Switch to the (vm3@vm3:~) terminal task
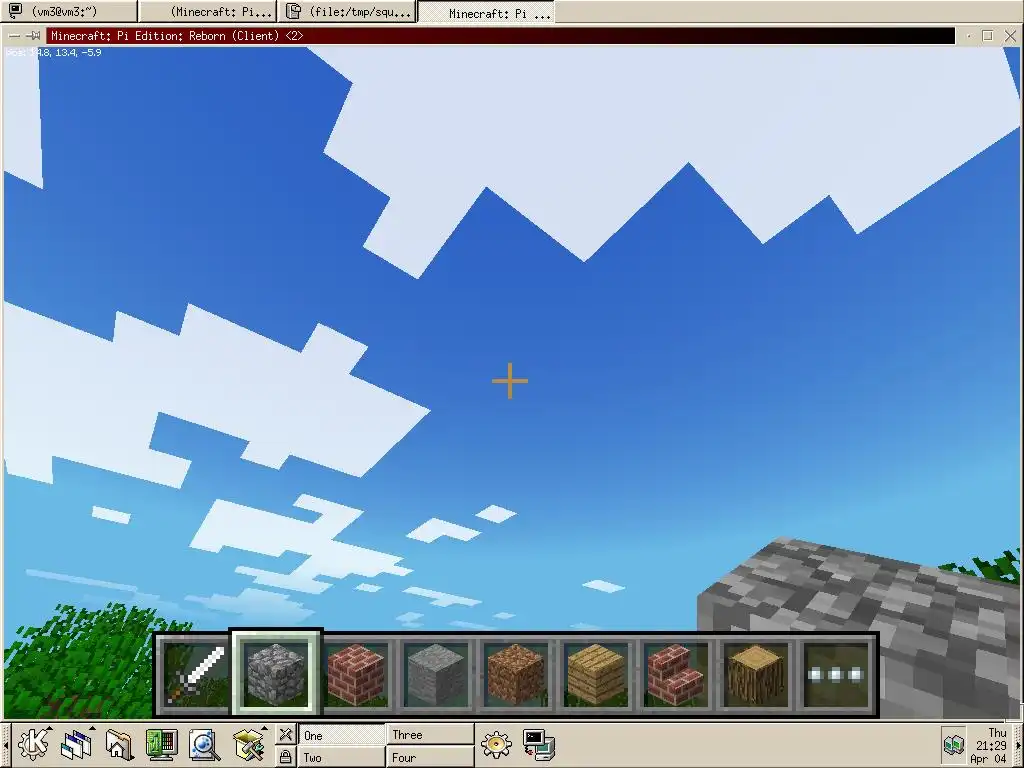 (69, 11)
